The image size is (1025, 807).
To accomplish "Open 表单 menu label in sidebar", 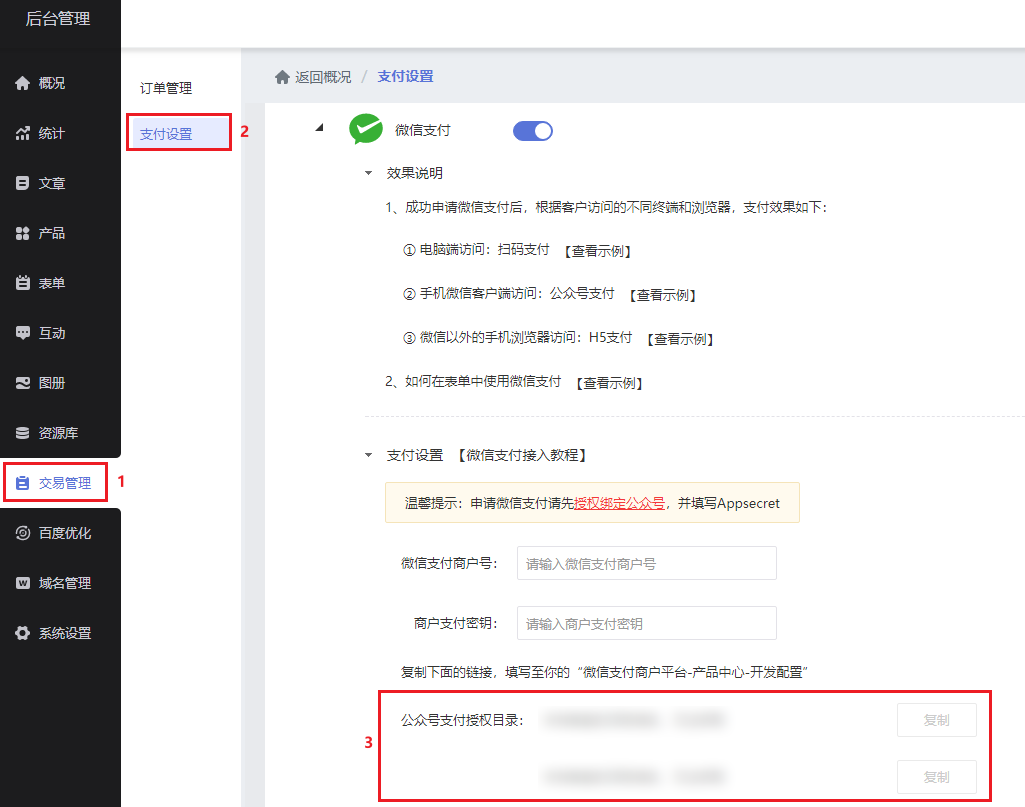I will point(52,283).
